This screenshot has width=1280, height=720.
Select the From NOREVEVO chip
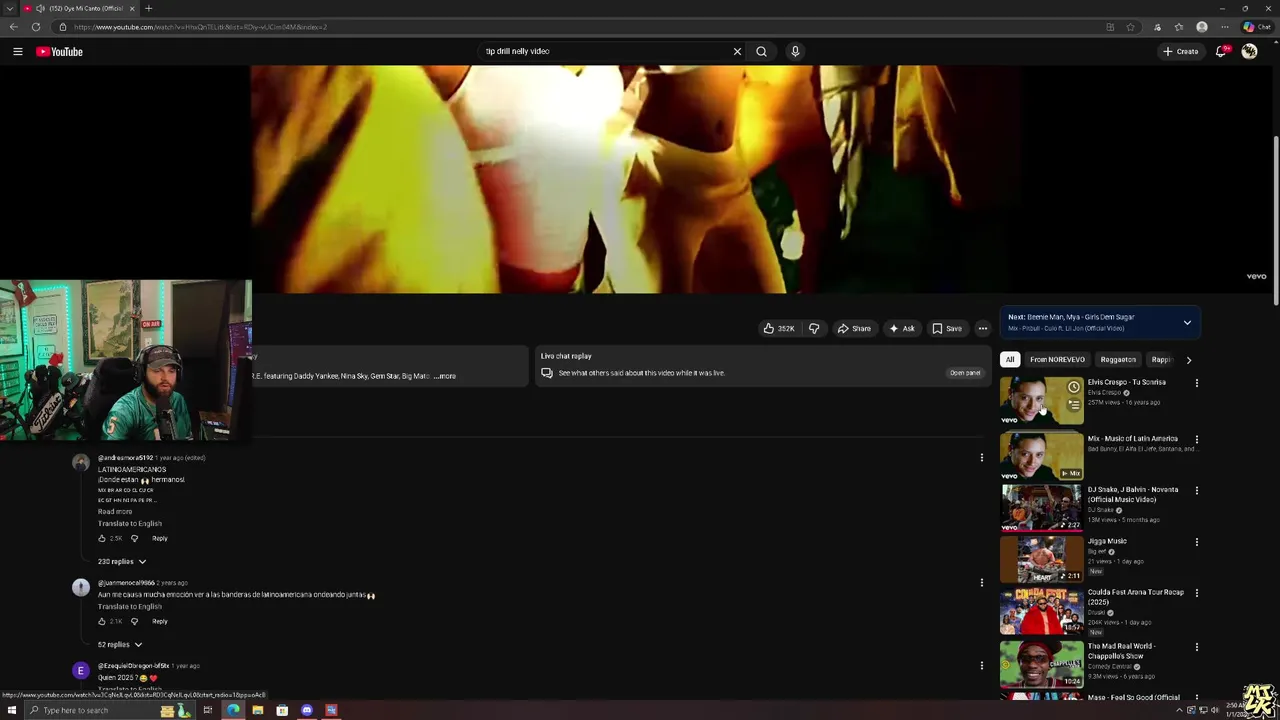tap(1057, 359)
